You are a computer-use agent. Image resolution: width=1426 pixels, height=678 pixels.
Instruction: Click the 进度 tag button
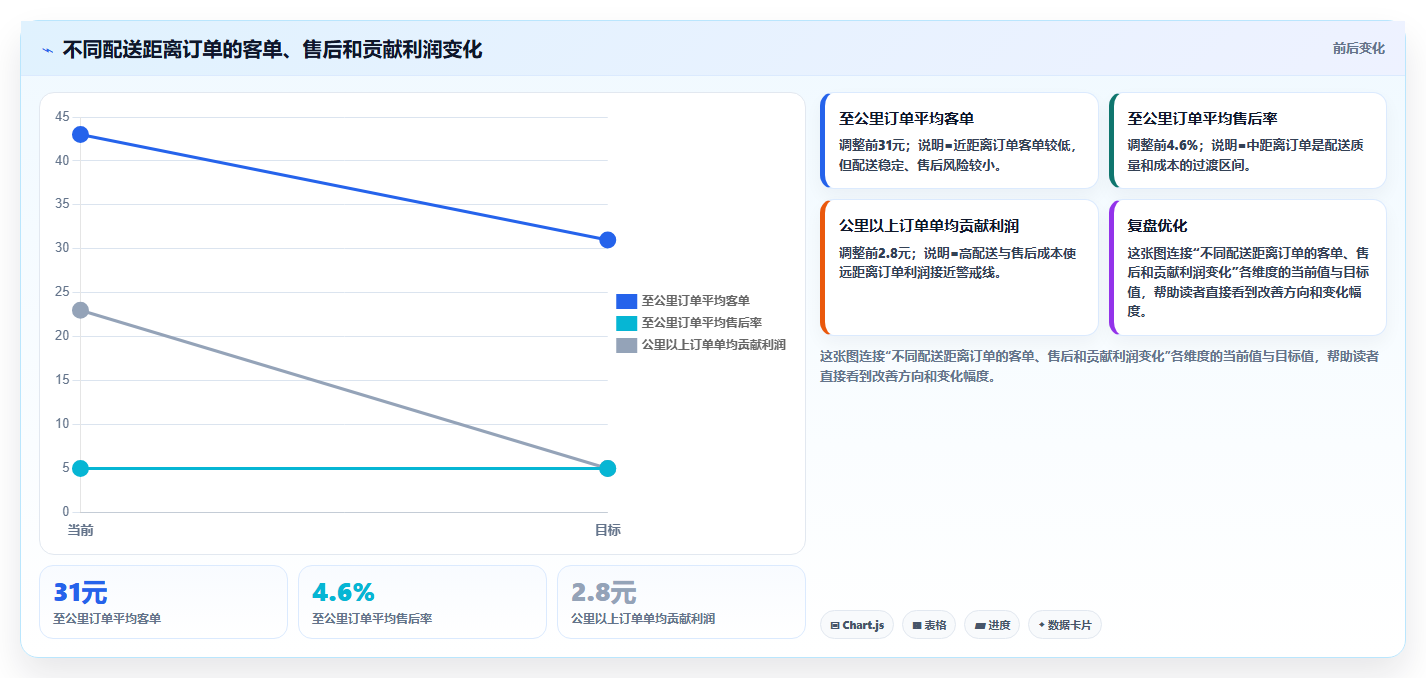click(x=991, y=625)
